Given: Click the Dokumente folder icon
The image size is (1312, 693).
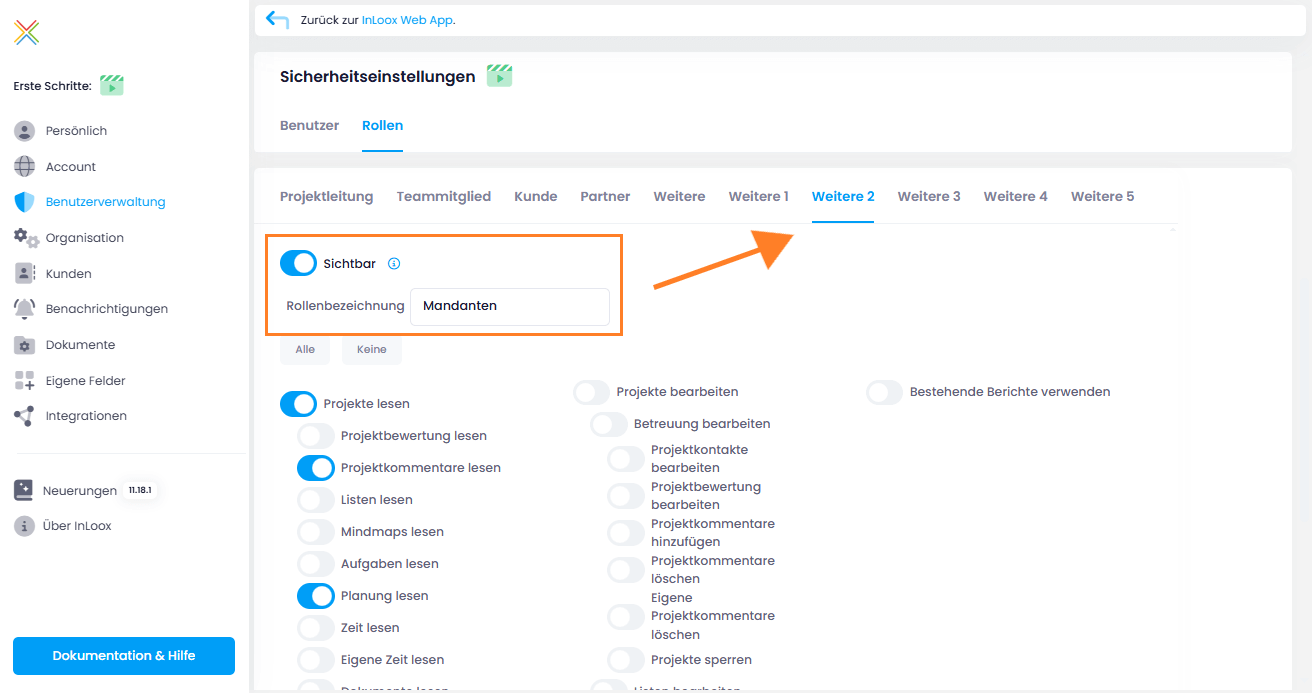Looking at the screenshot, I should tap(25, 345).
